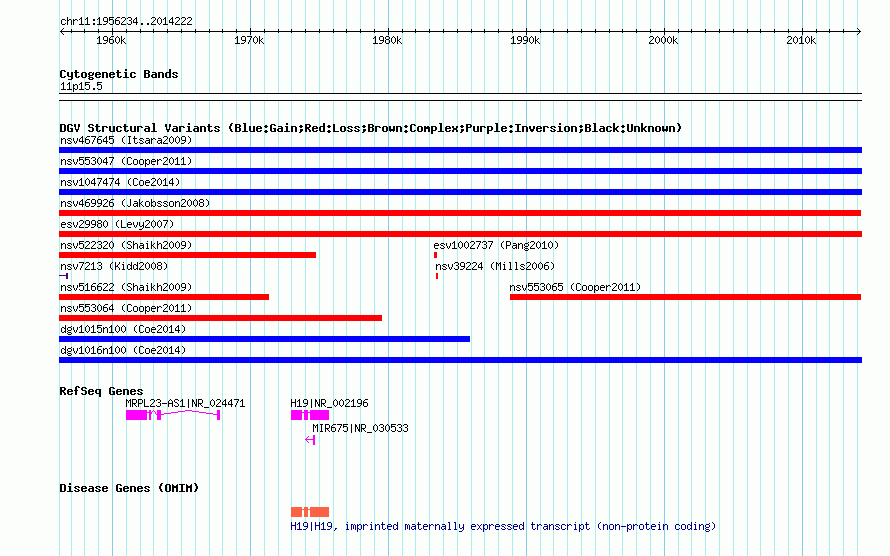Viewport: 890px width, 556px height.
Task: Select the nsv469926 (Jakobsson2008) red loss bar
Action: (x=460, y=213)
